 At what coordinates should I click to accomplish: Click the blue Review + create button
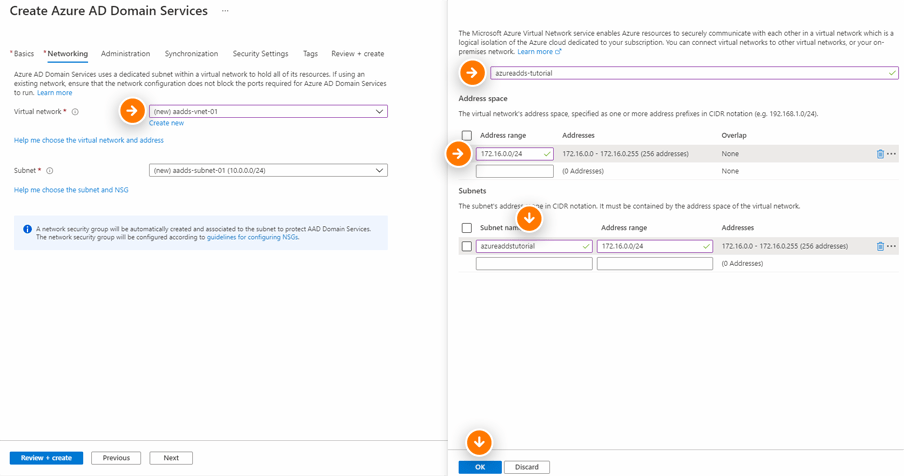(x=46, y=458)
